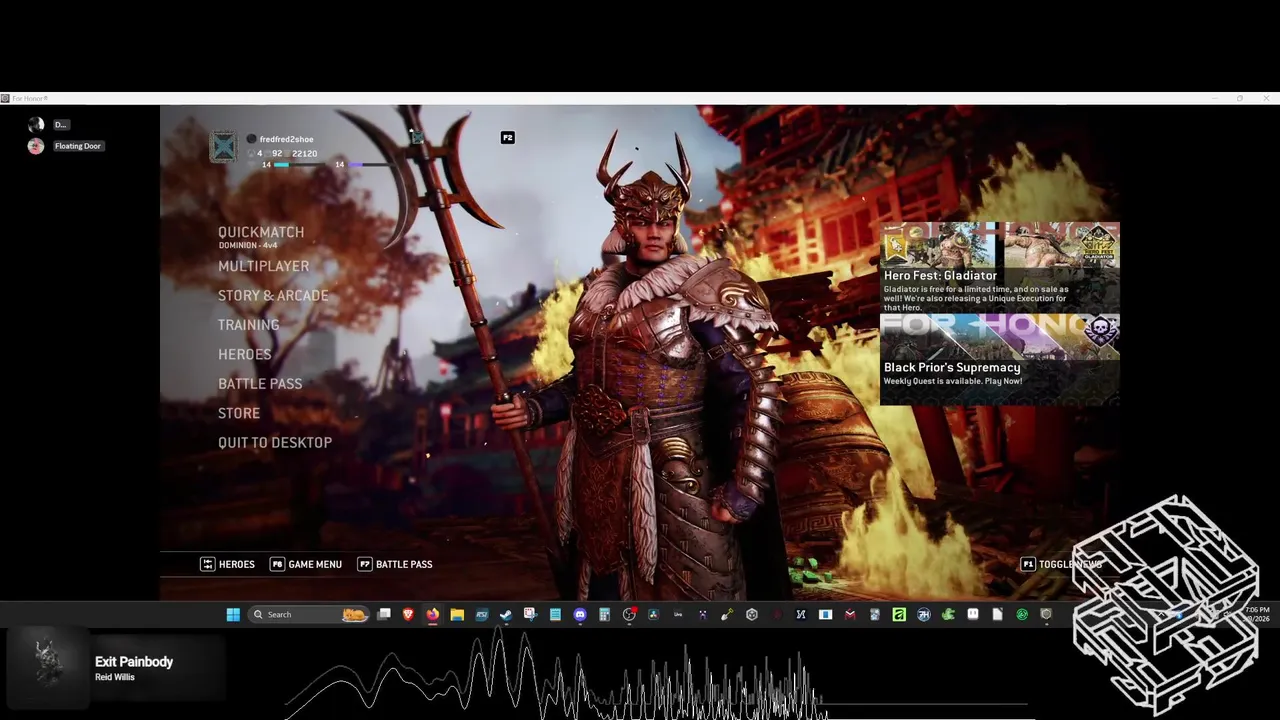Open the green 'a' taskbar app icon
The height and width of the screenshot is (720, 1280).
pos(899,614)
